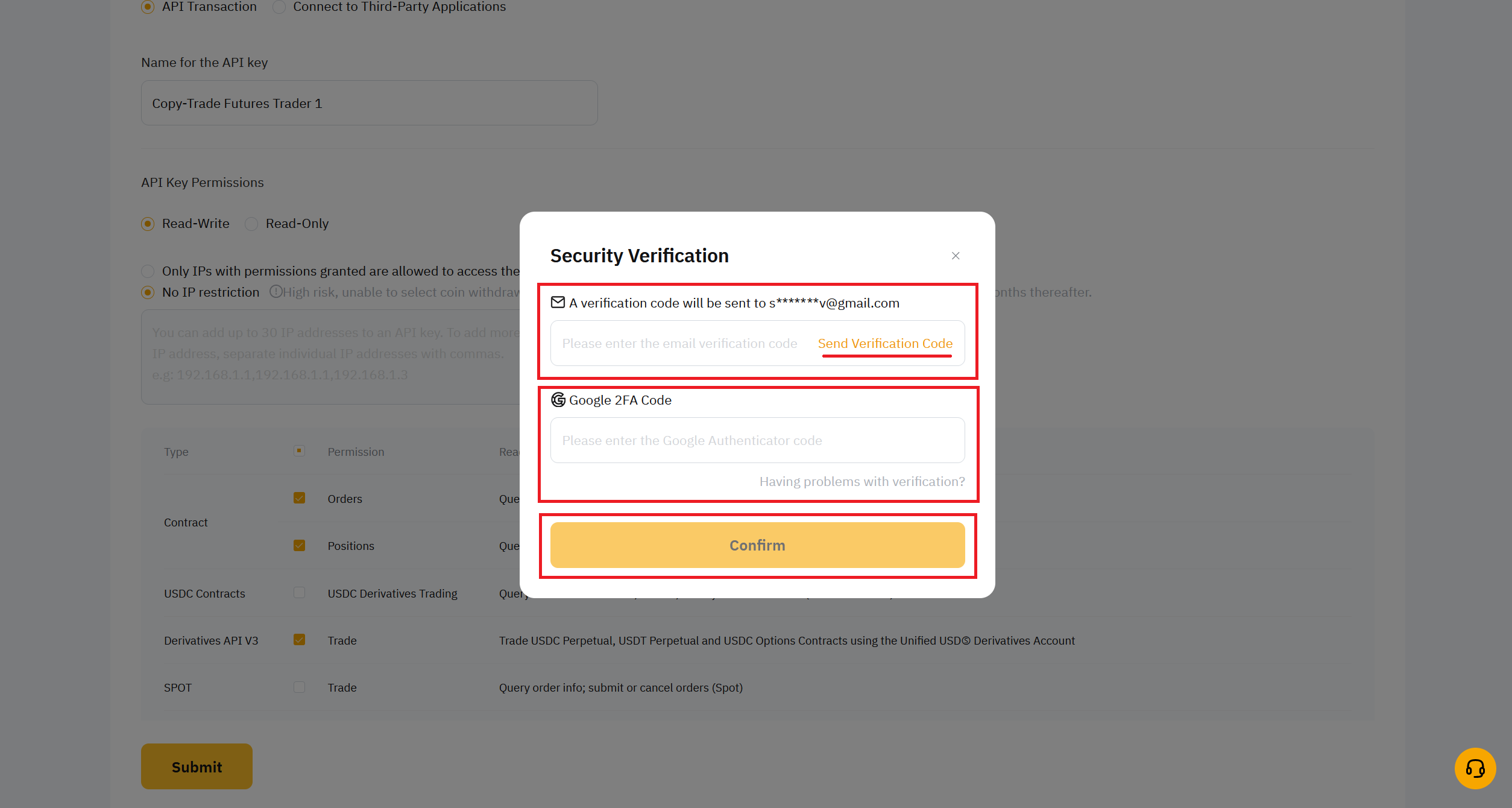Click the Confirm button

coord(757,545)
